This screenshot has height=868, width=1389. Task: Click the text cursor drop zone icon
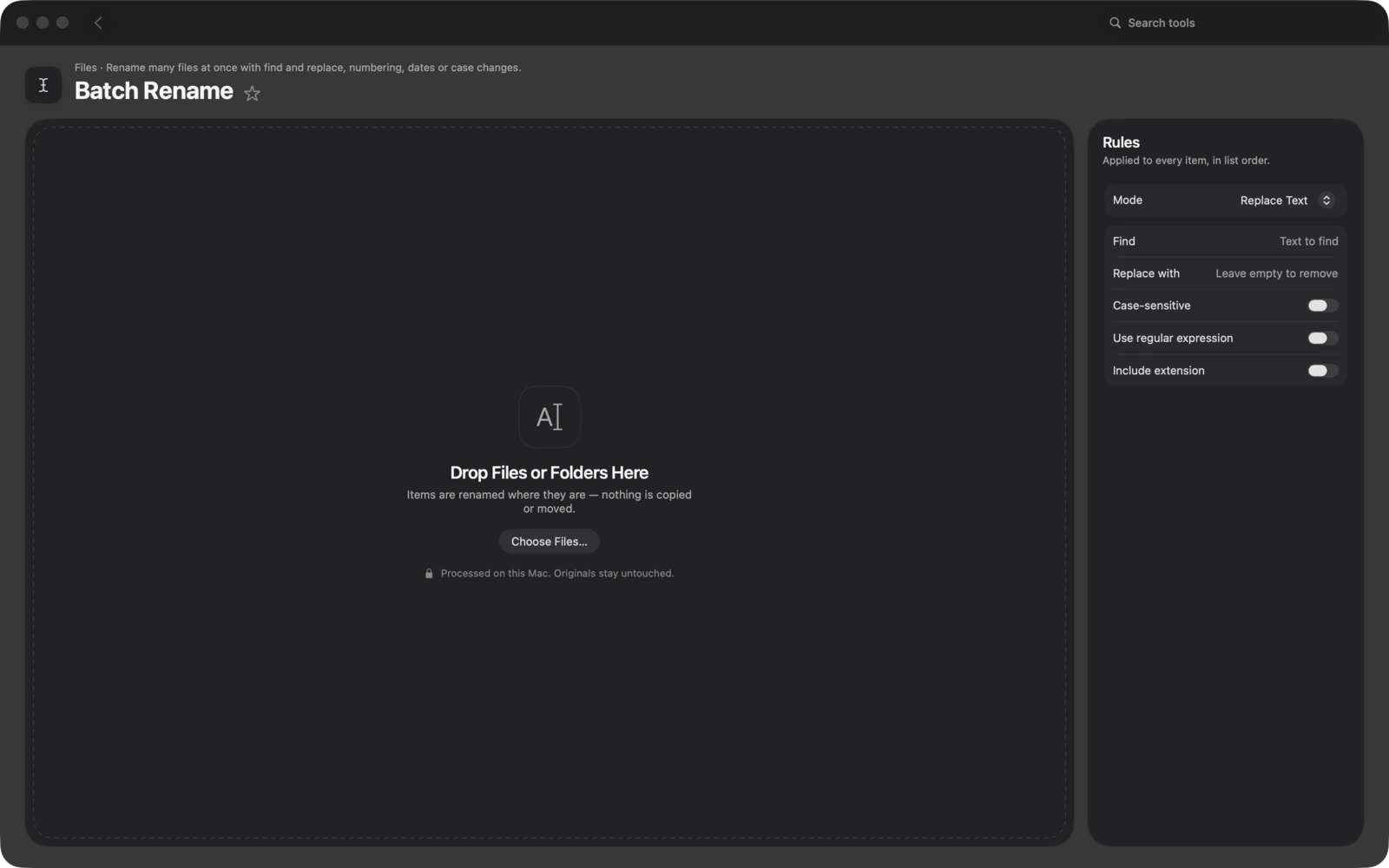(550, 418)
